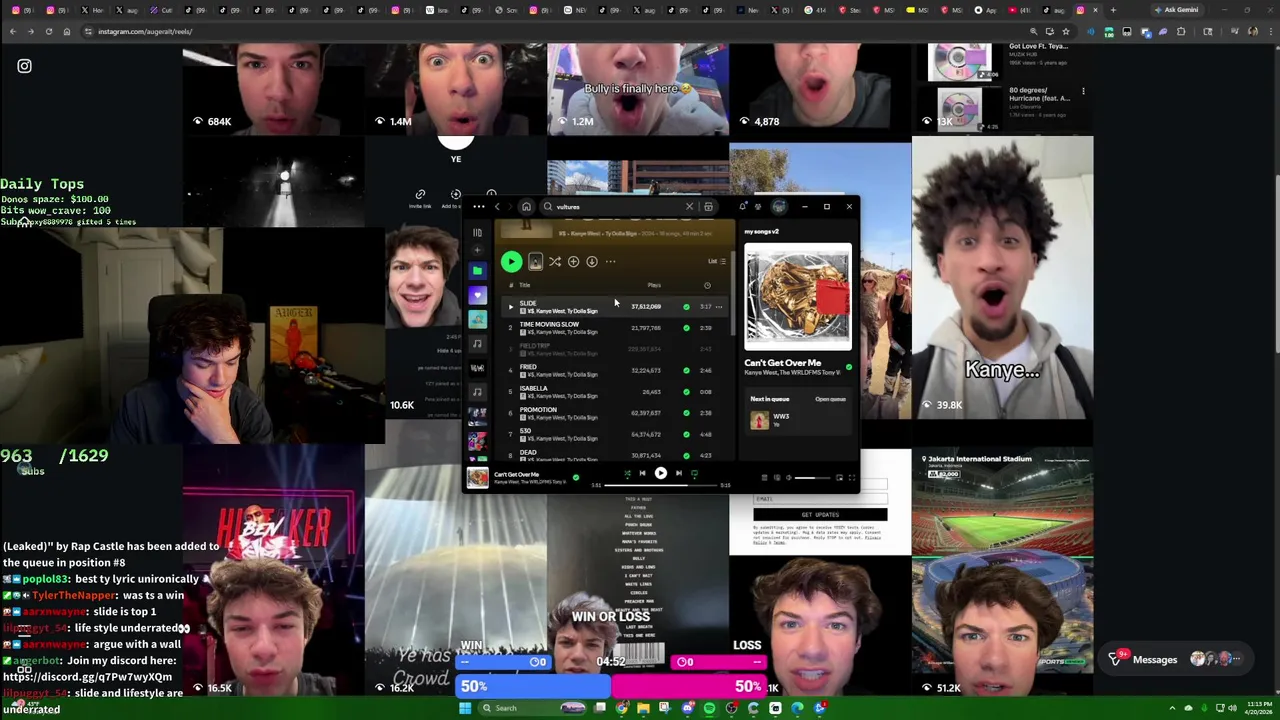Add the album to Your Library
The image size is (1280, 720).
point(573,261)
